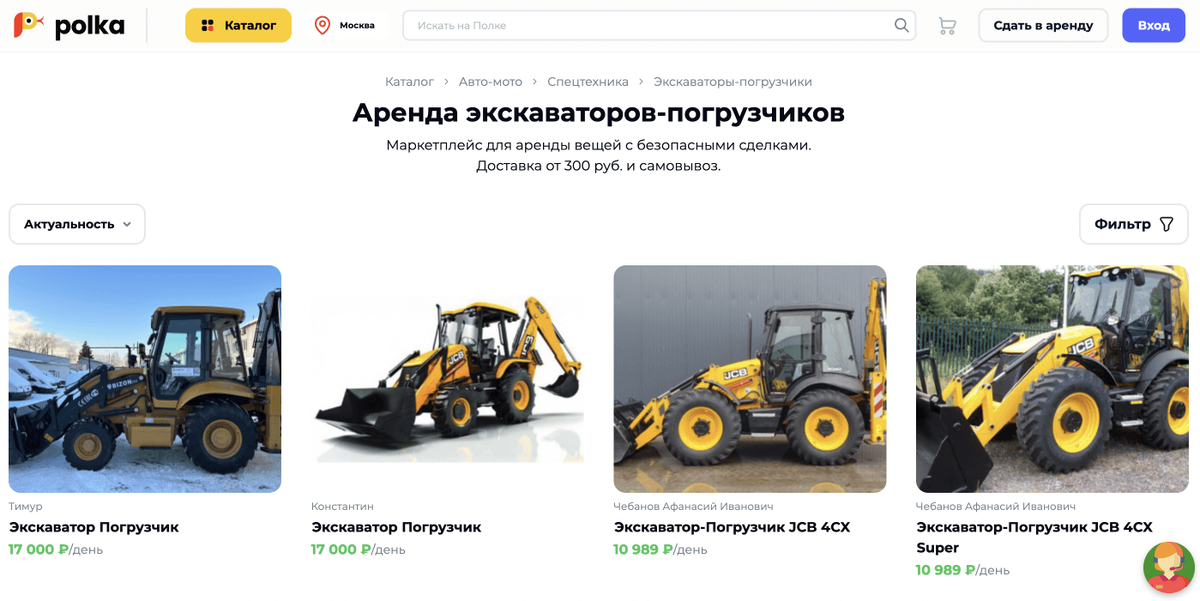Image resolution: width=1200 pixels, height=601 pixels.
Task: Open the Каталог breadcrumb link
Action: coord(409,82)
